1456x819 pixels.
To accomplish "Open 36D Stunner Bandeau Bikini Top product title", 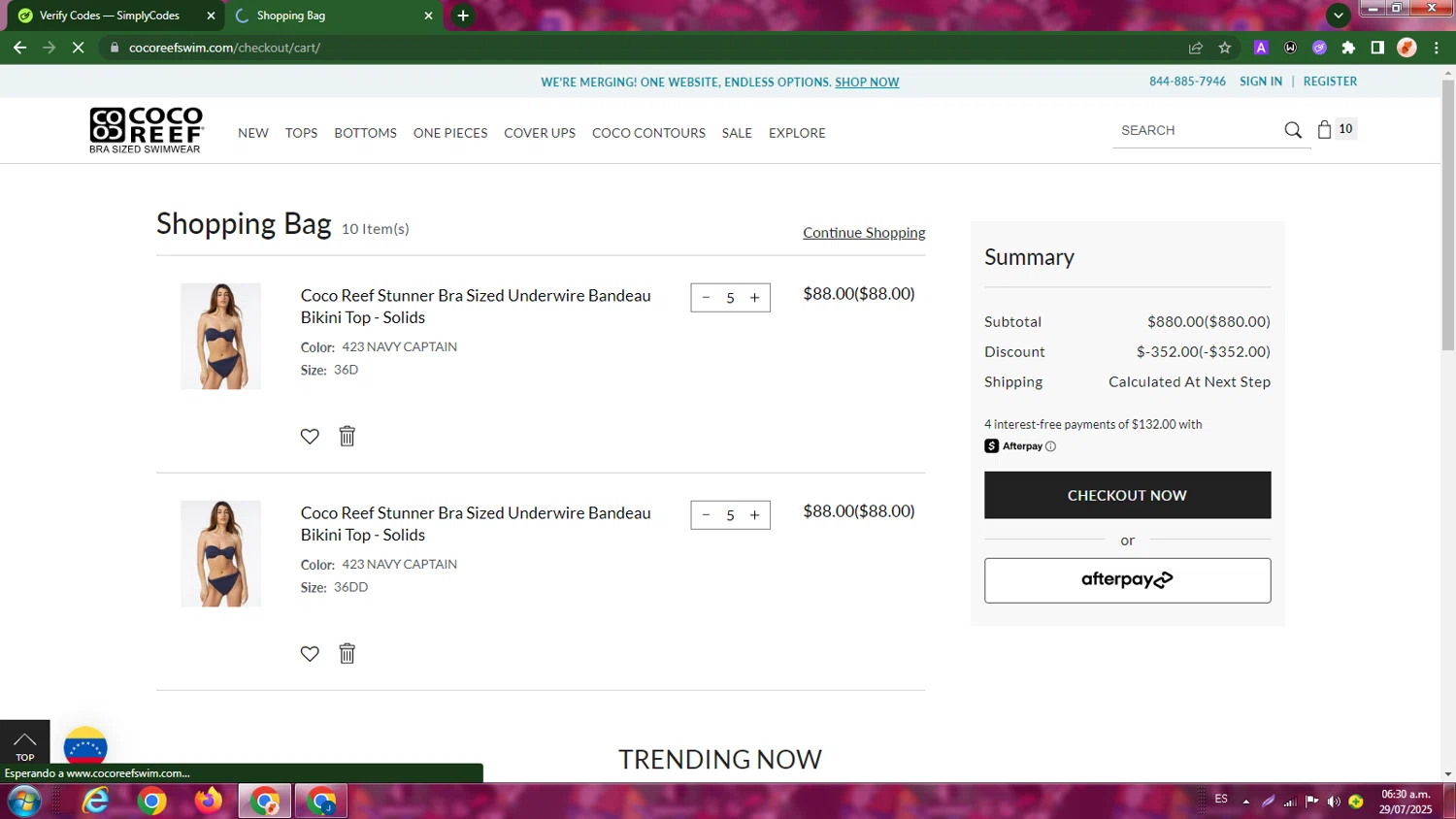I will point(476,307).
